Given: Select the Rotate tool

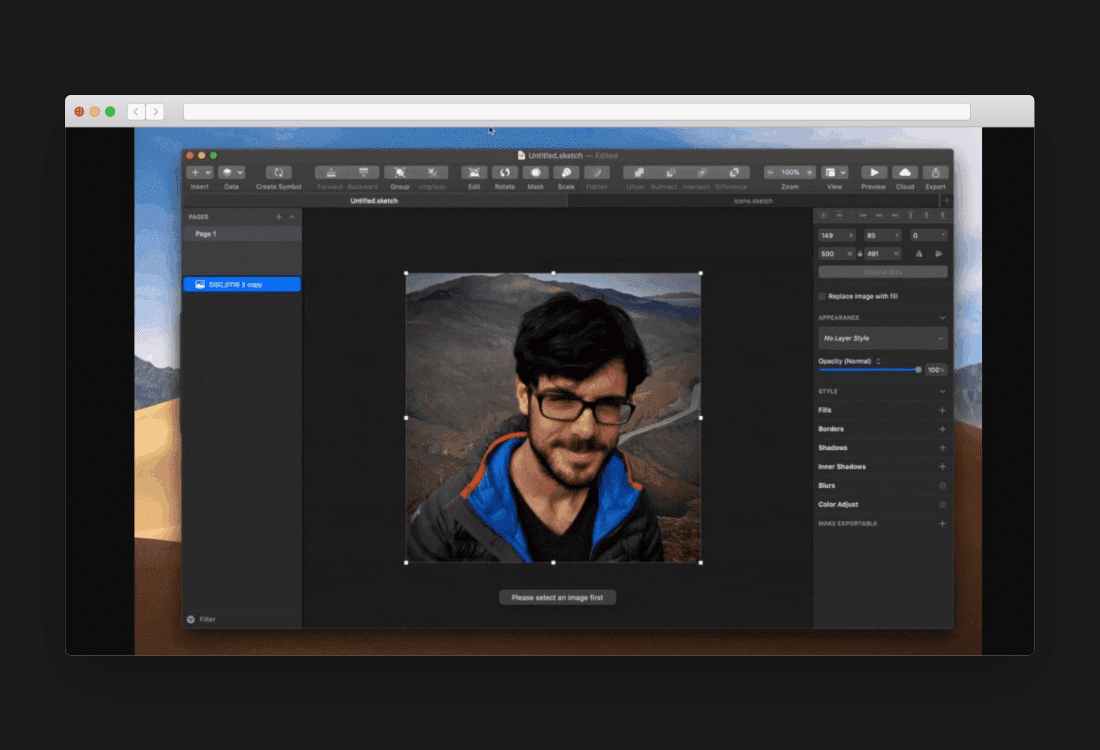Looking at the screenshot, I should click(x=504, y=172).
